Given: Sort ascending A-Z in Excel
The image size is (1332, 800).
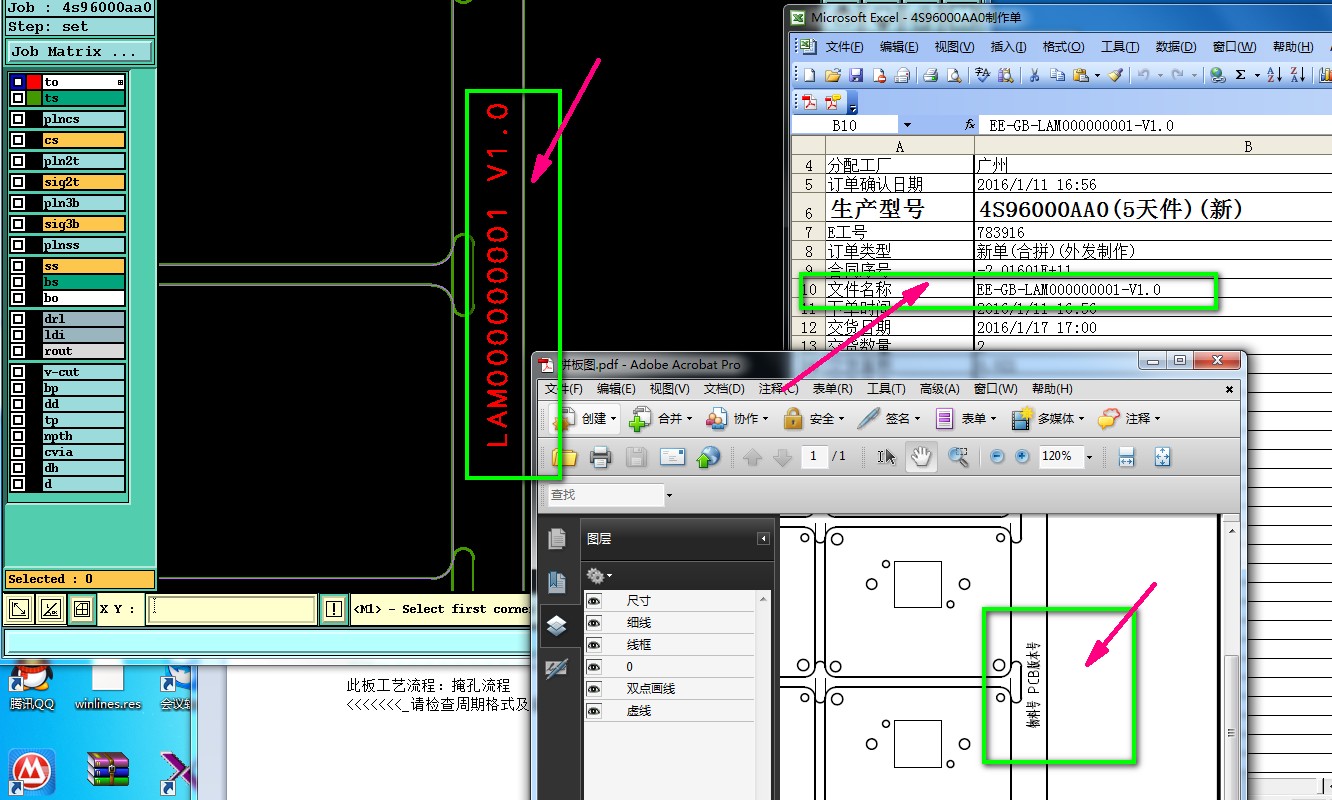Looking at the screenshot, I should tap(1274, 75).
